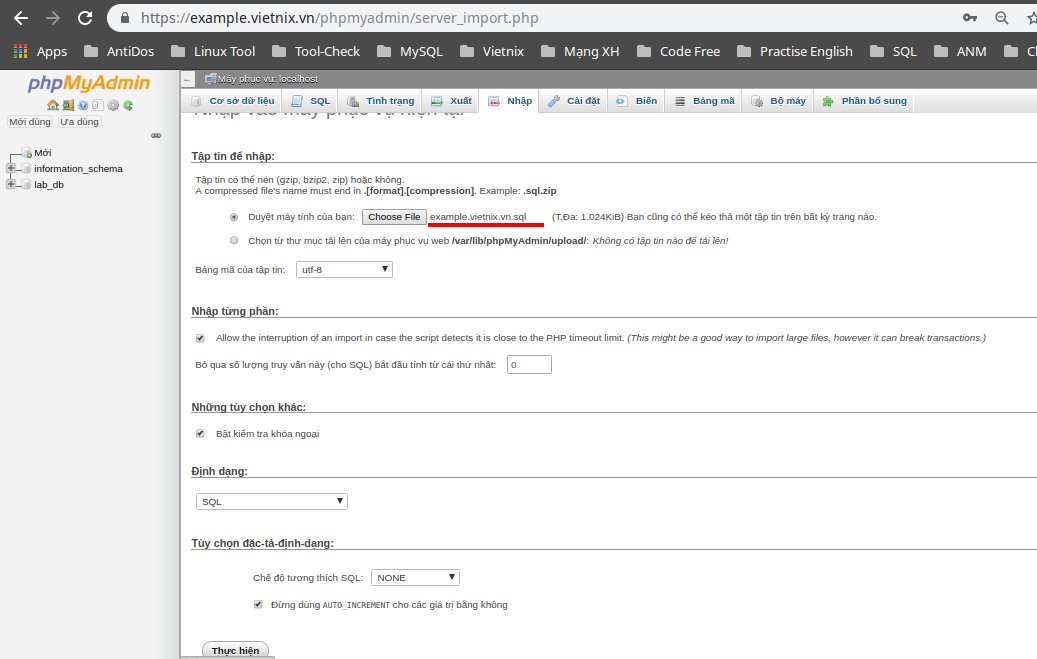
Task: Click the phpMyAdmin home icon
Action: pyautogui.click(x=53, y=105)
